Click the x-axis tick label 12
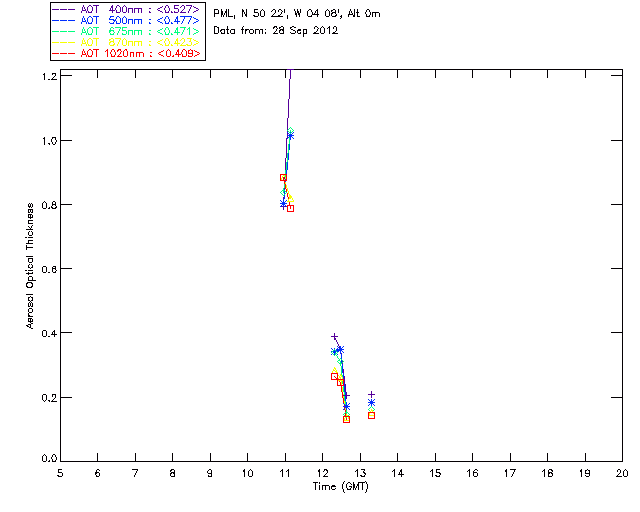640x512 pixels. [x=322, y=473]
